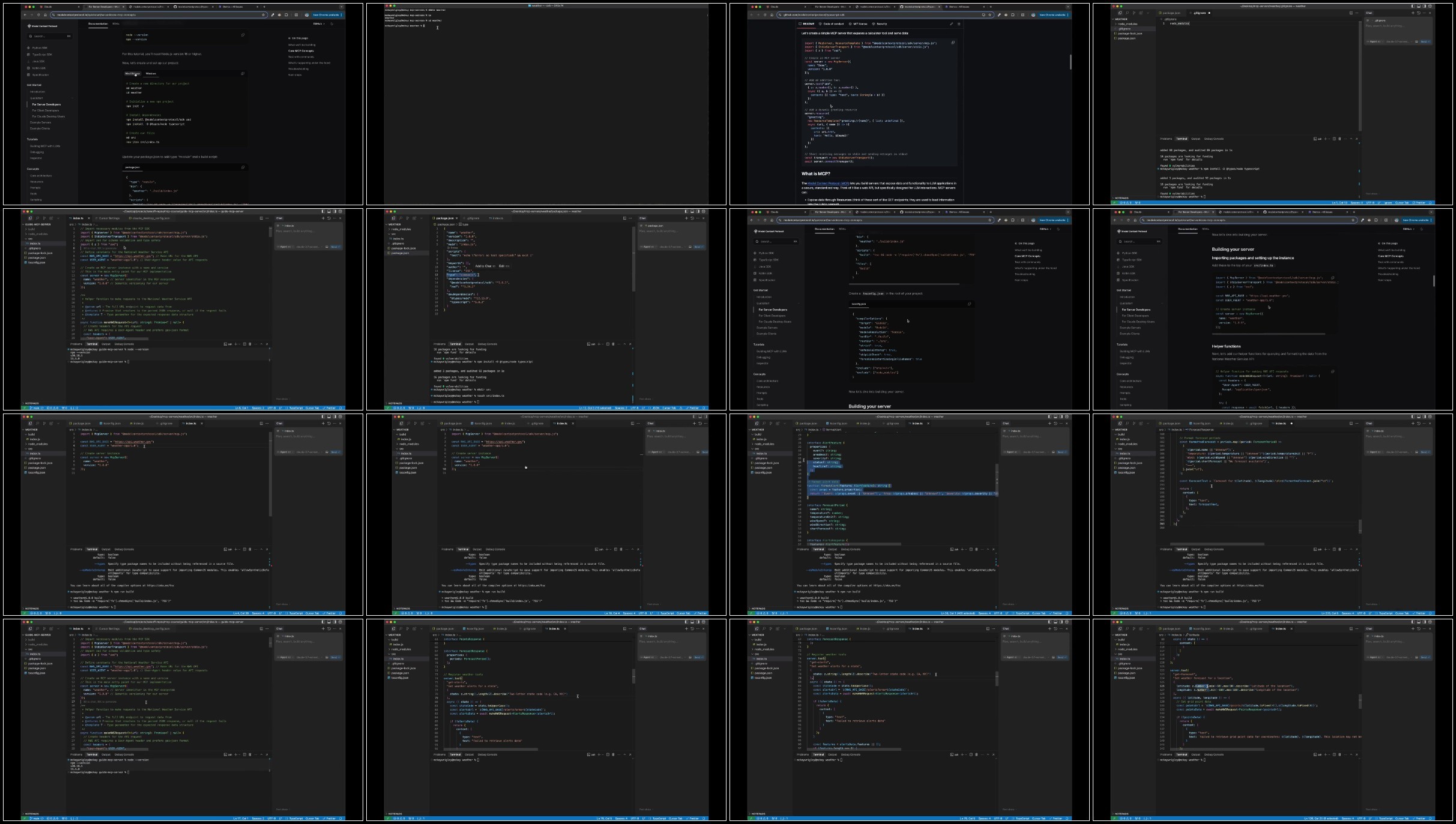Click Troubleshooting in the Building your server frame outline
The height and width of the screenshot is (824, 1456).
(x=1387, y=274)
